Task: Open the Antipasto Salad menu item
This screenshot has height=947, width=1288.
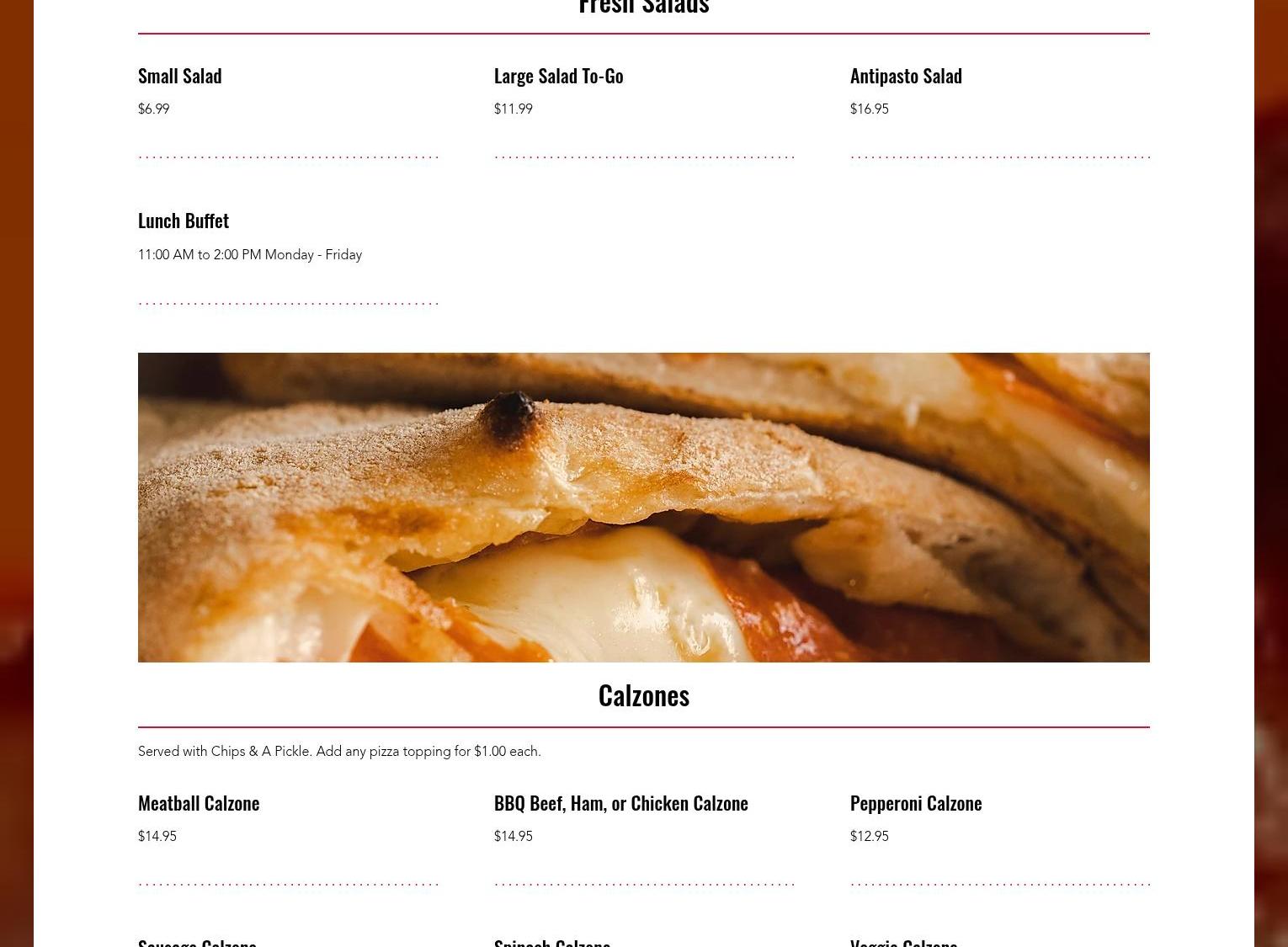Action: (906, 76)
